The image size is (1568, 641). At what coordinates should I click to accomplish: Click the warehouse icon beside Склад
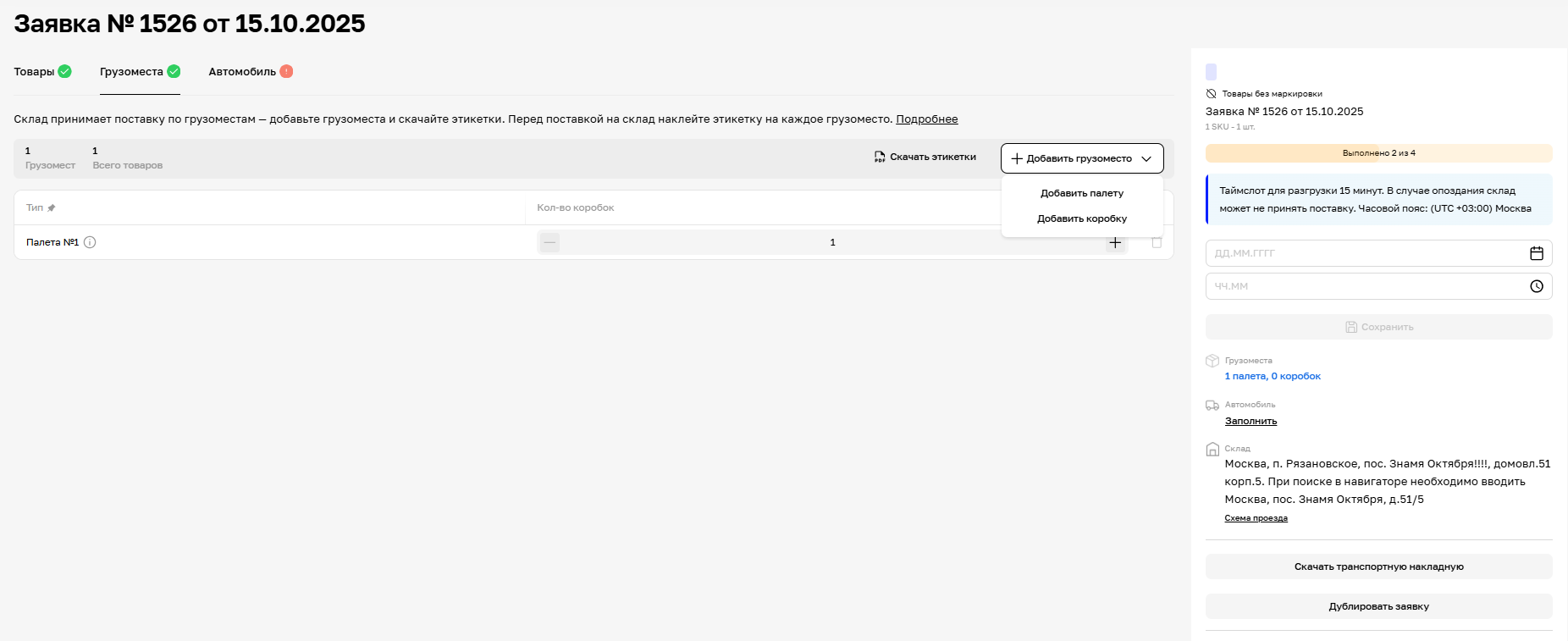click(1212, 450)
